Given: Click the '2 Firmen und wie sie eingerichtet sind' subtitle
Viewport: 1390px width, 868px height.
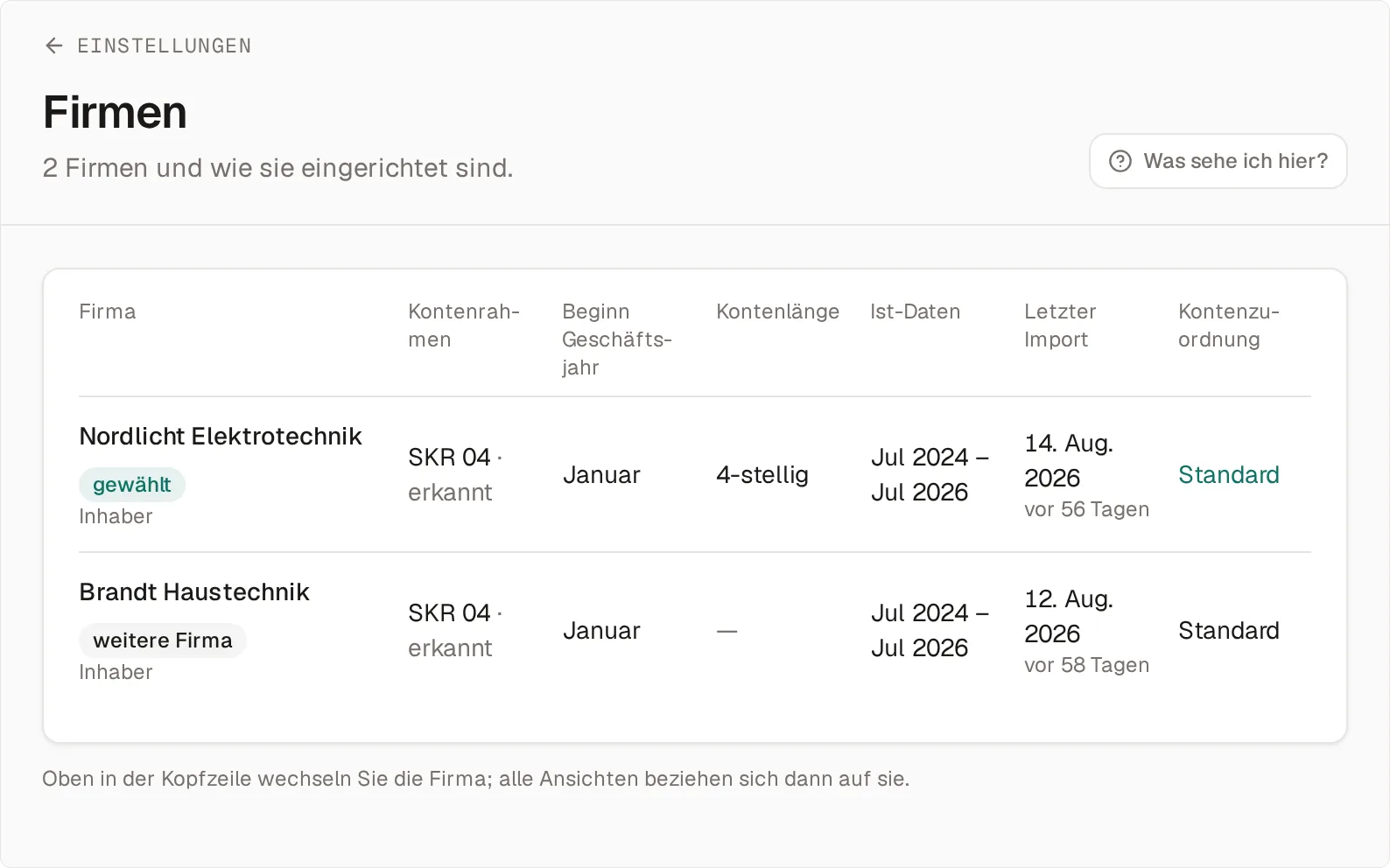Looking at the screenshot, I should click(277, 167).
